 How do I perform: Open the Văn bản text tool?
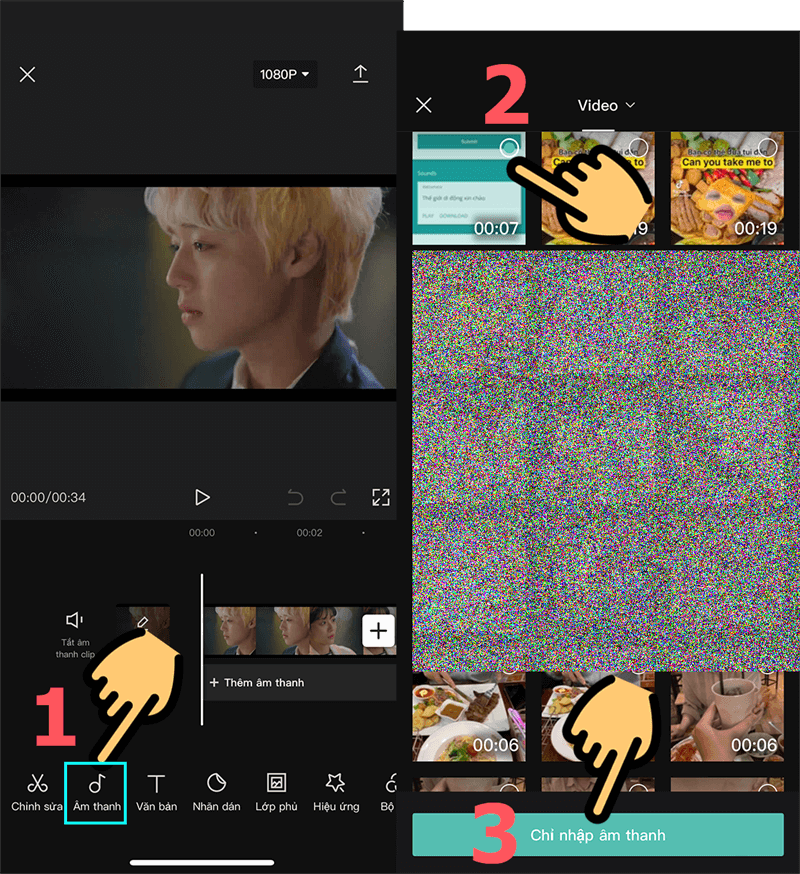point(156,791)
